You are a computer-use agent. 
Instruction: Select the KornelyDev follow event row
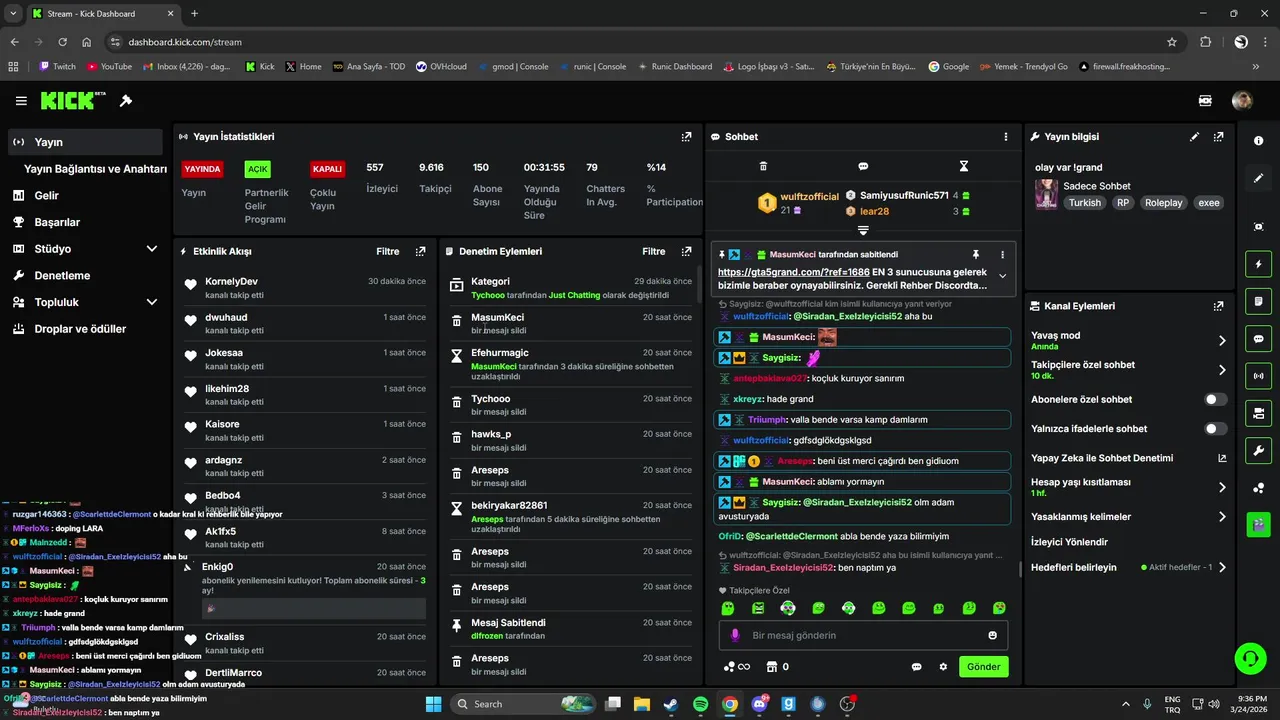coord(304,288)
